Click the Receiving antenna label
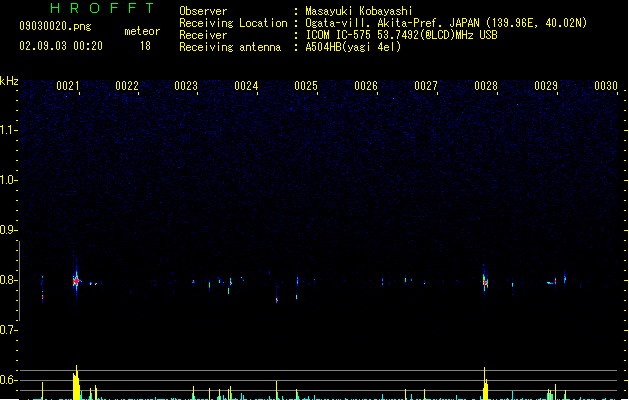This screenshot has width=629, height=400. point(230,47)
